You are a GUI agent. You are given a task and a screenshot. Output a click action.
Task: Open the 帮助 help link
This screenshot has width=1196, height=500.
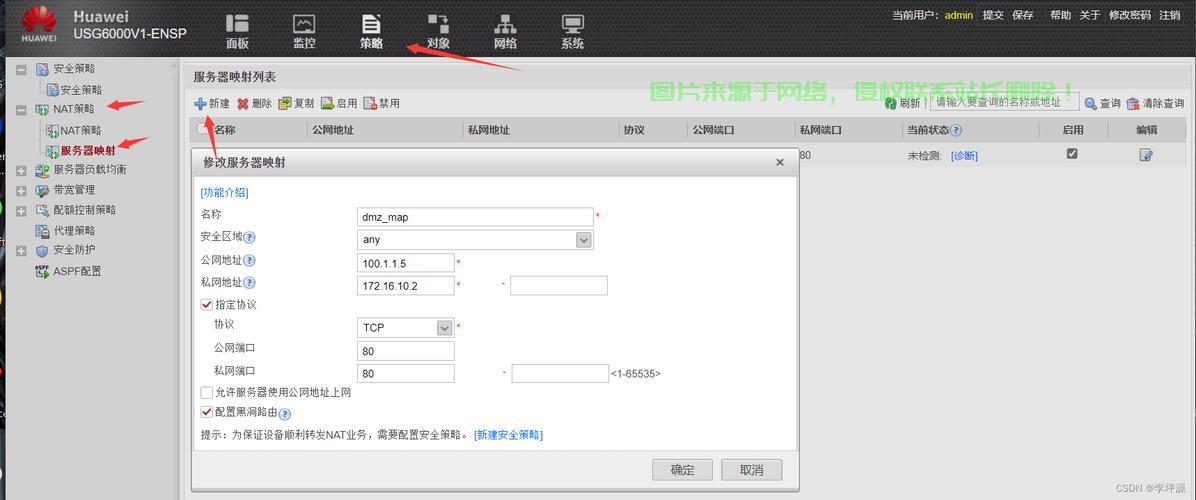(1060, 15)
